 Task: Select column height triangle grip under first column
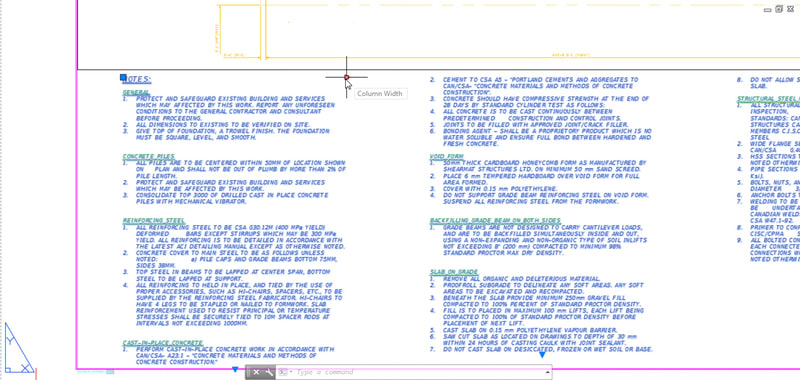point(235,369)
